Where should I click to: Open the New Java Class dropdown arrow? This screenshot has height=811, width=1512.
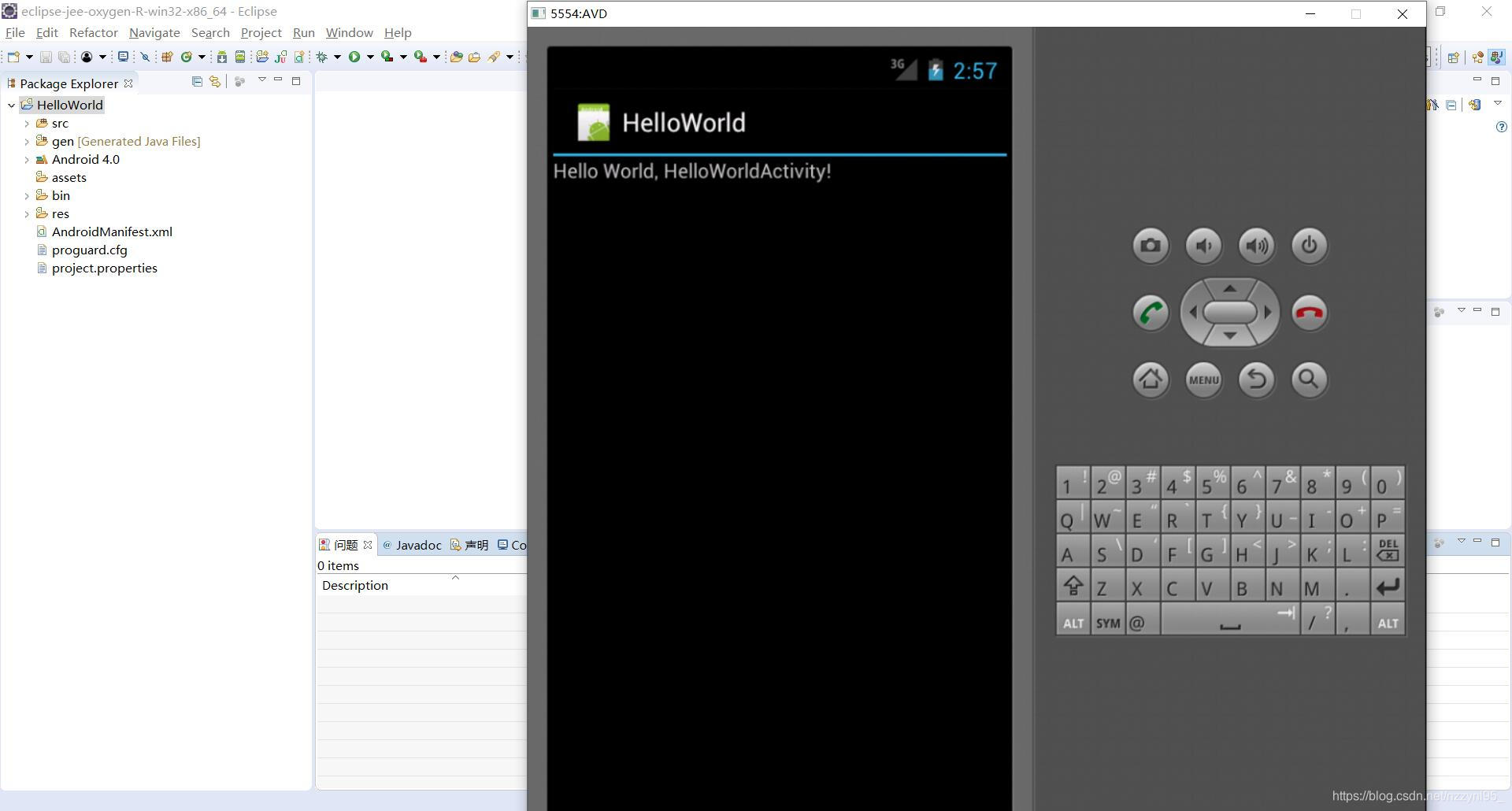click(202, 57)
